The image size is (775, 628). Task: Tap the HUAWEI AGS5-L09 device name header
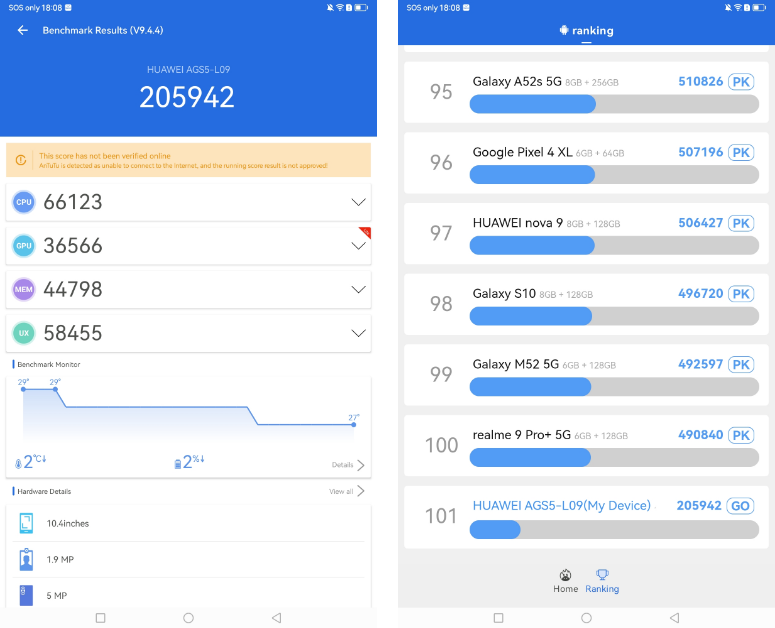click(188, 70)
